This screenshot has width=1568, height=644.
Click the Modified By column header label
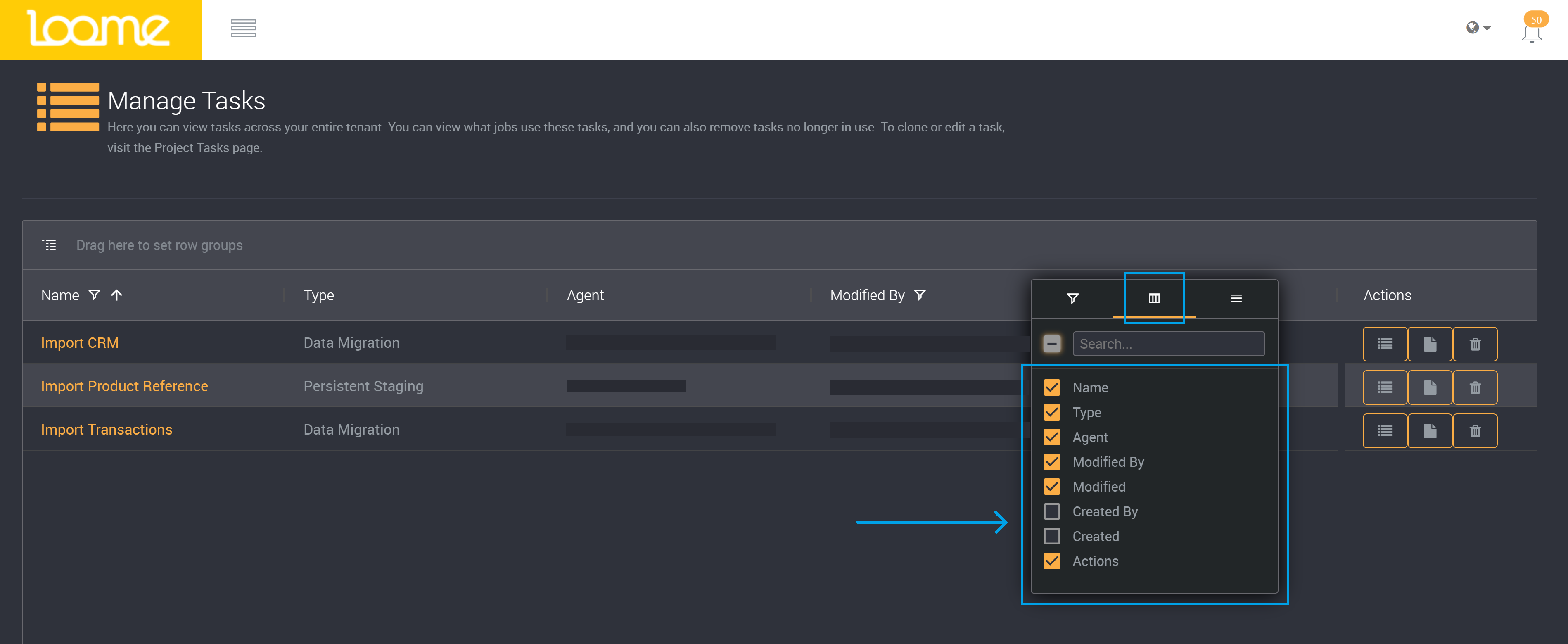tap(867, 295)
